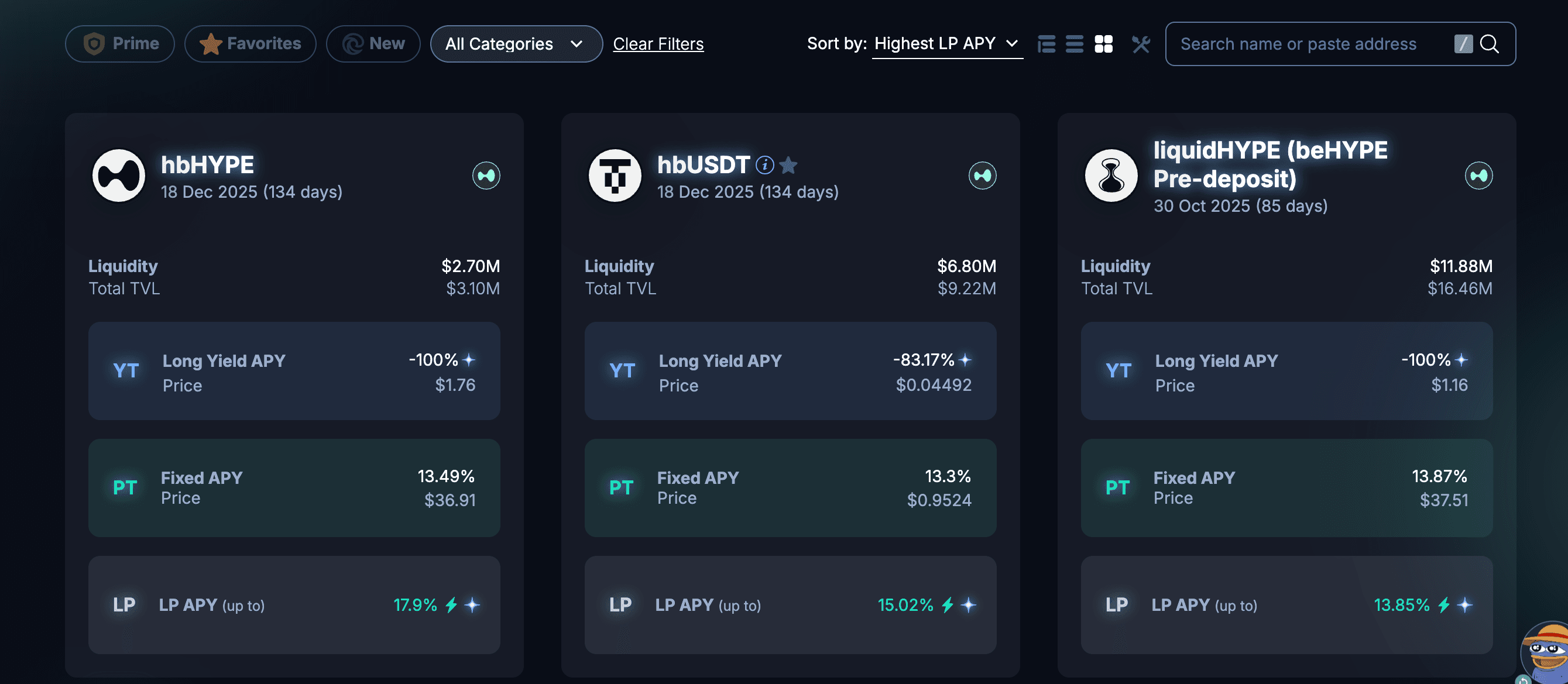Focus the search name or address field
1568x684 pixels.
tap(1340, 44)
